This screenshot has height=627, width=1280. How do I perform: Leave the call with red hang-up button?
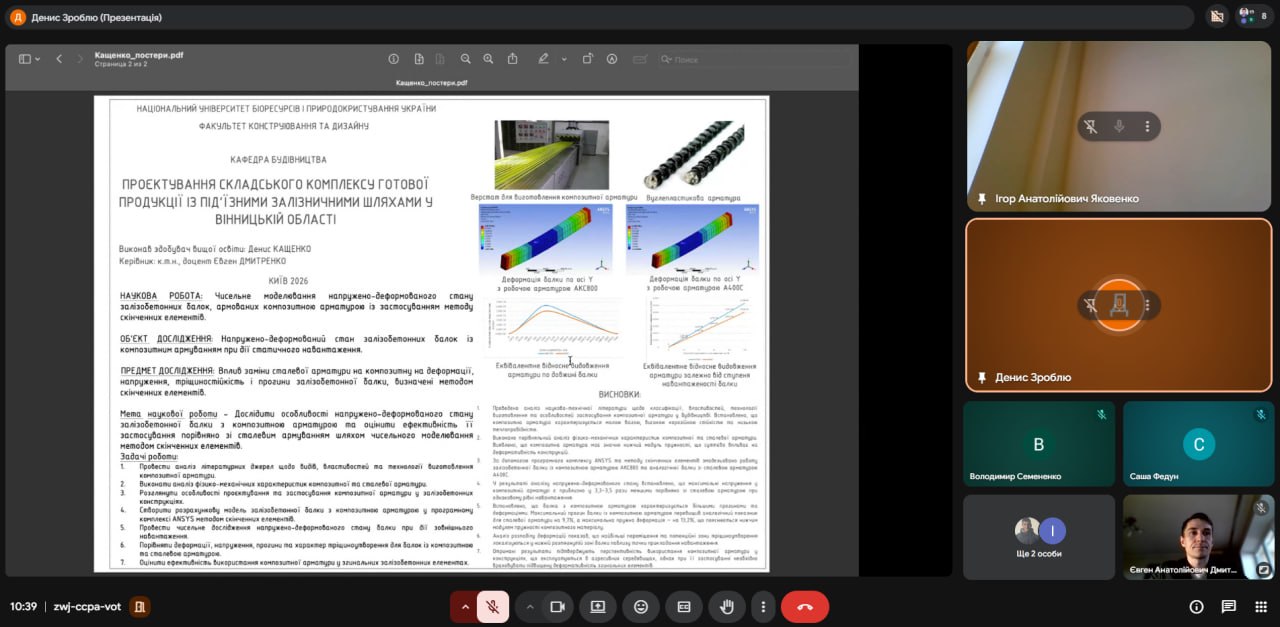pyautogui.click(x=805, y=606)
